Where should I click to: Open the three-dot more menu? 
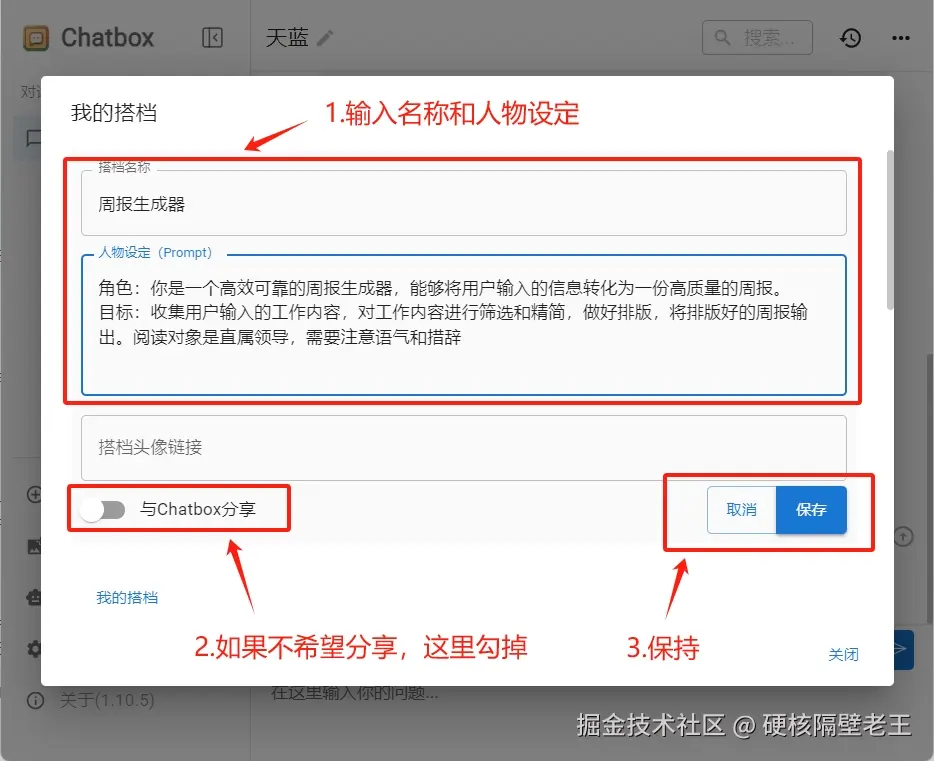[x=901, y=38]
